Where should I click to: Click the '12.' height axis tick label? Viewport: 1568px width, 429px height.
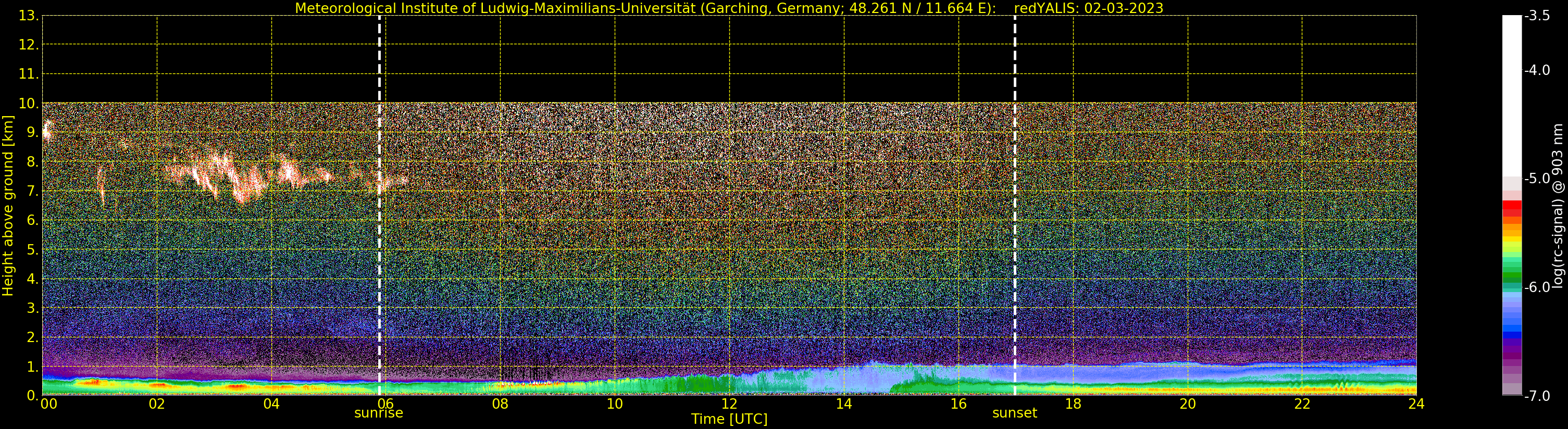pyautogui.click(x=29, y=45)
